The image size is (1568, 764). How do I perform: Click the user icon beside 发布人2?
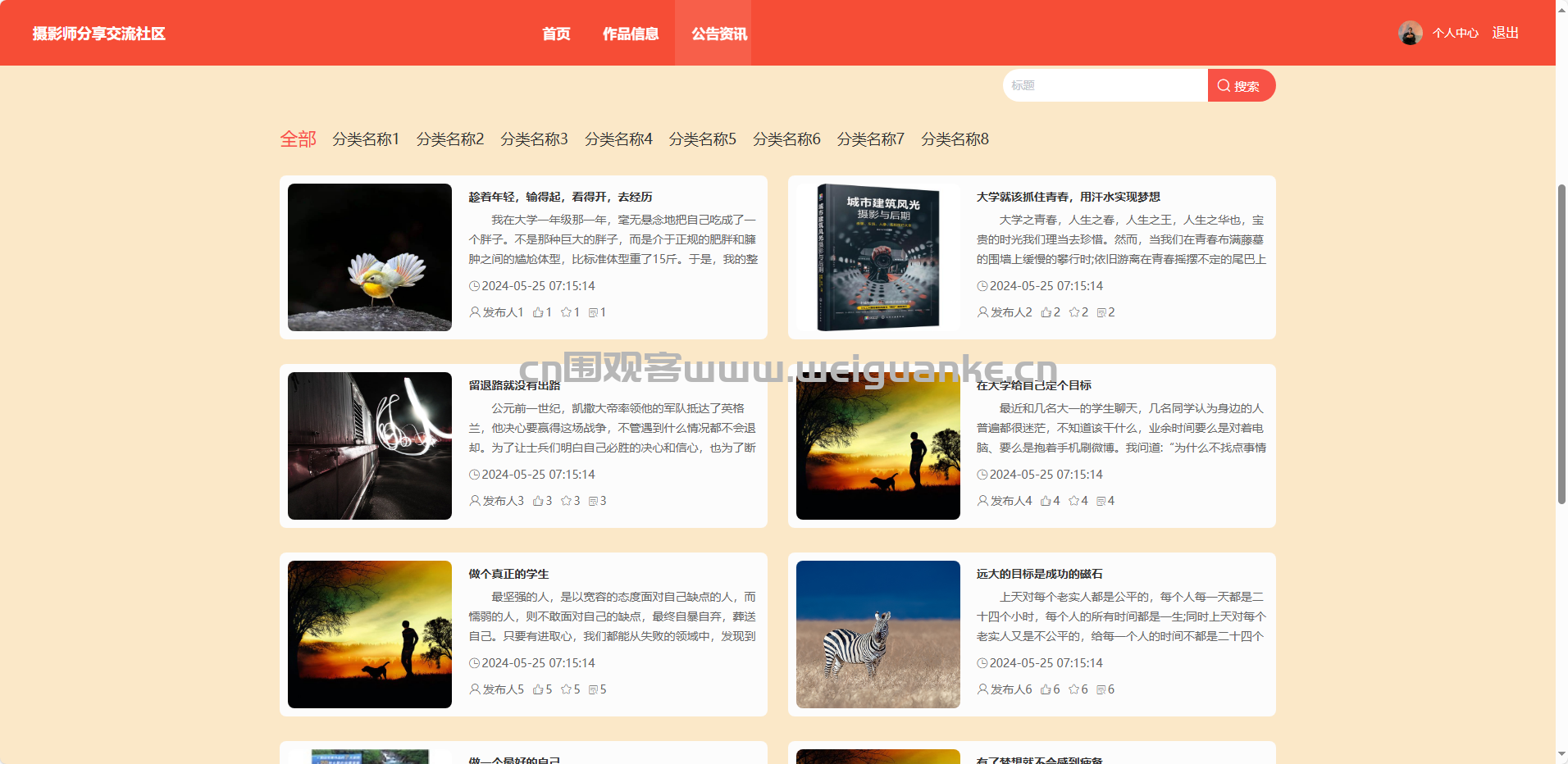pos(983,312)
